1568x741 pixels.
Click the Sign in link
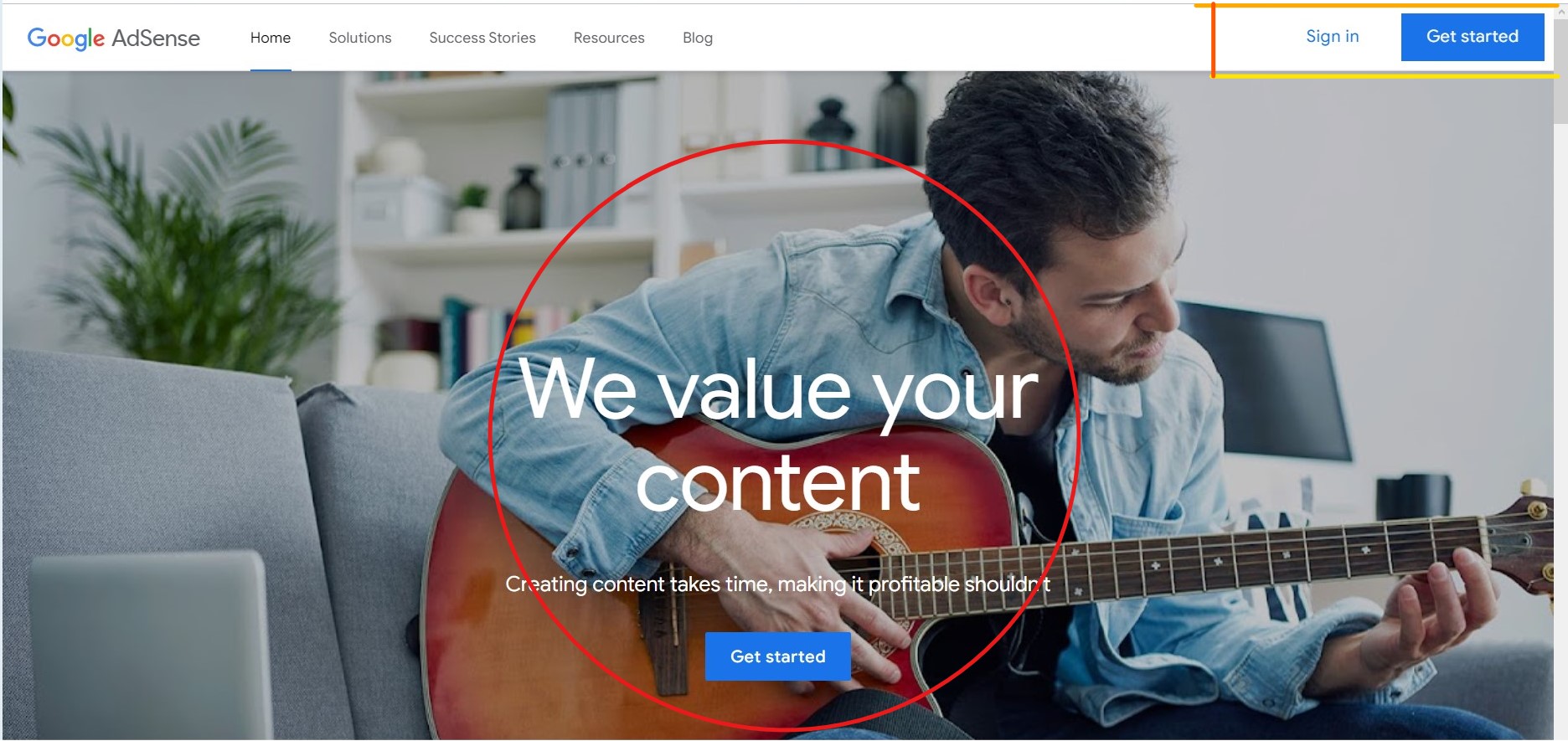click(x=1332, y=36)
